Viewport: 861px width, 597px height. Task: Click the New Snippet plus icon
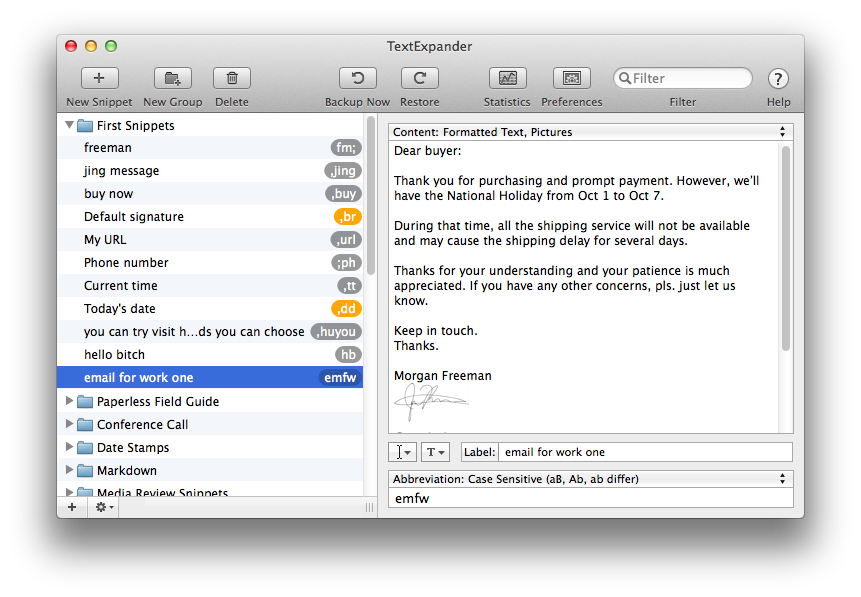pos(99,78)
